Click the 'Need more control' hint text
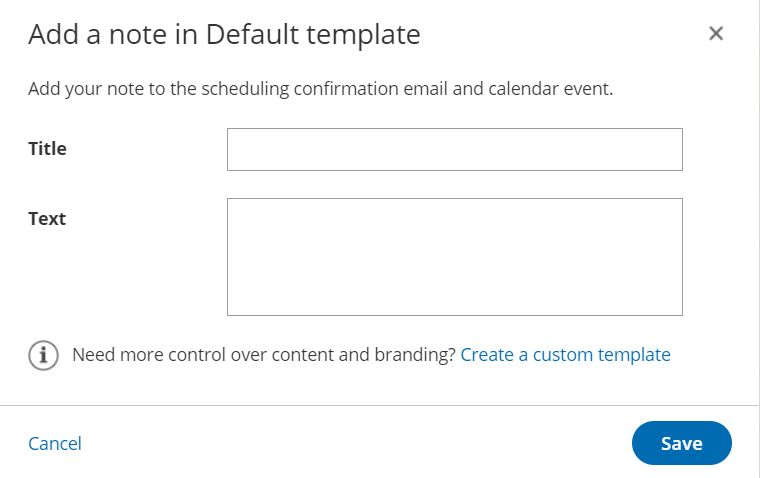The image size is (760, 478). point(264,355)
